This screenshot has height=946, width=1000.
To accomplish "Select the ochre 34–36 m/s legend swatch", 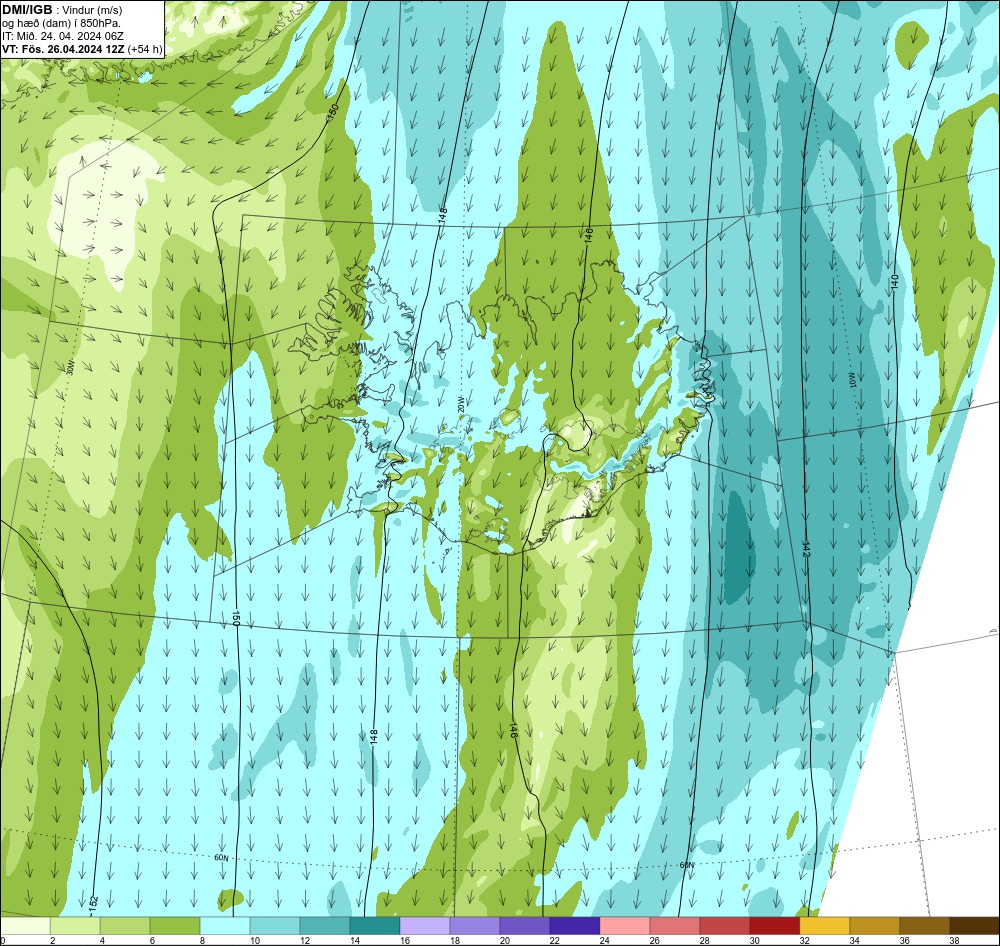I will [874, 926].
